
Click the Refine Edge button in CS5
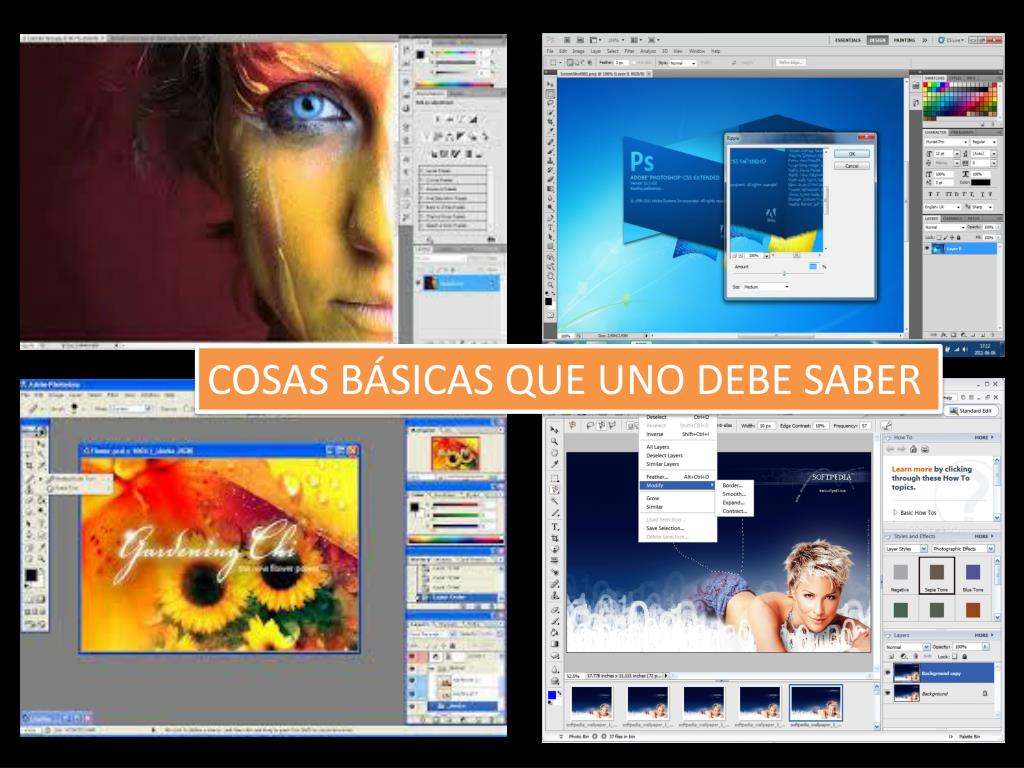[791, 63]
